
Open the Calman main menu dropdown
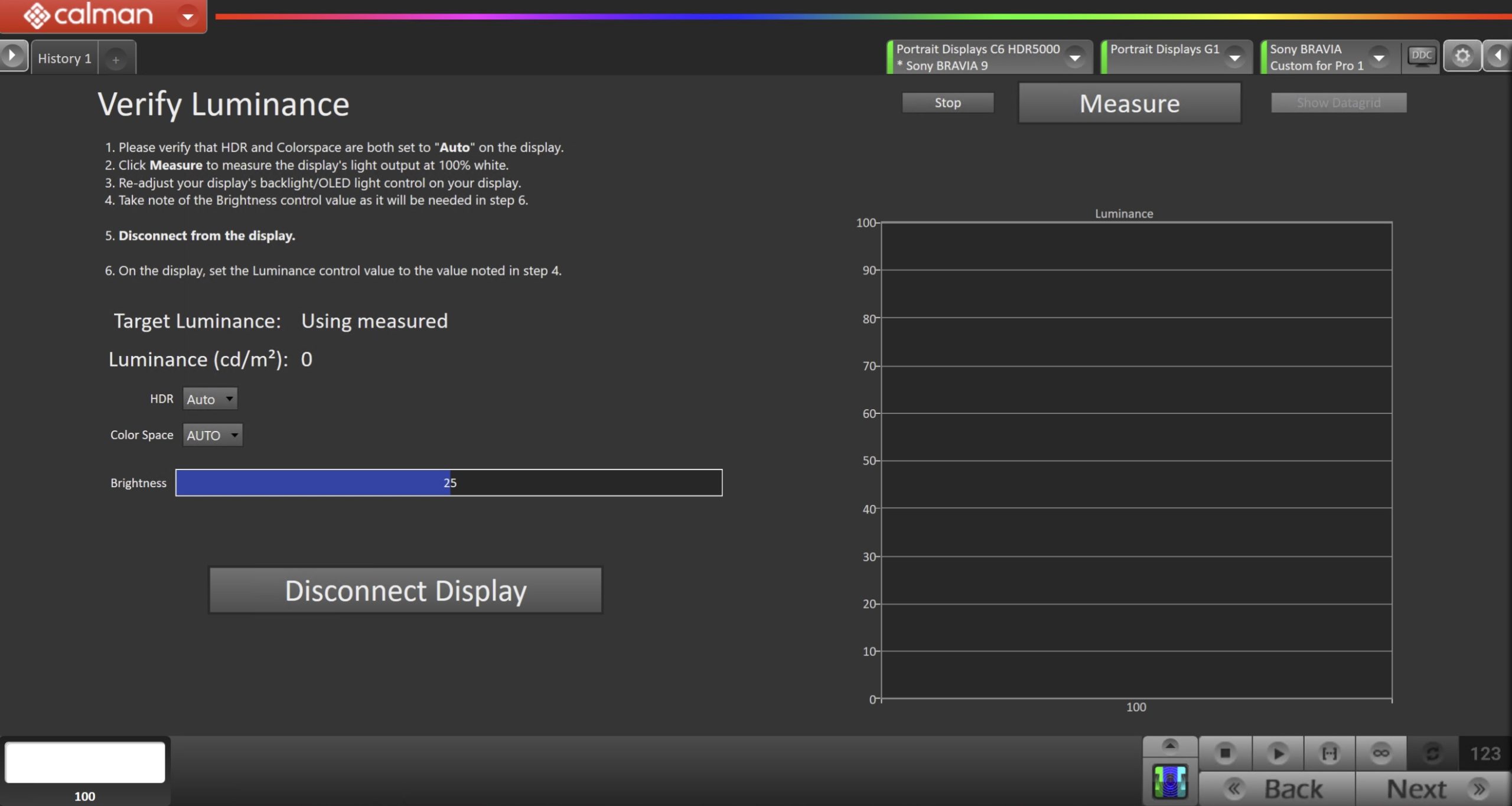point(188,16)
